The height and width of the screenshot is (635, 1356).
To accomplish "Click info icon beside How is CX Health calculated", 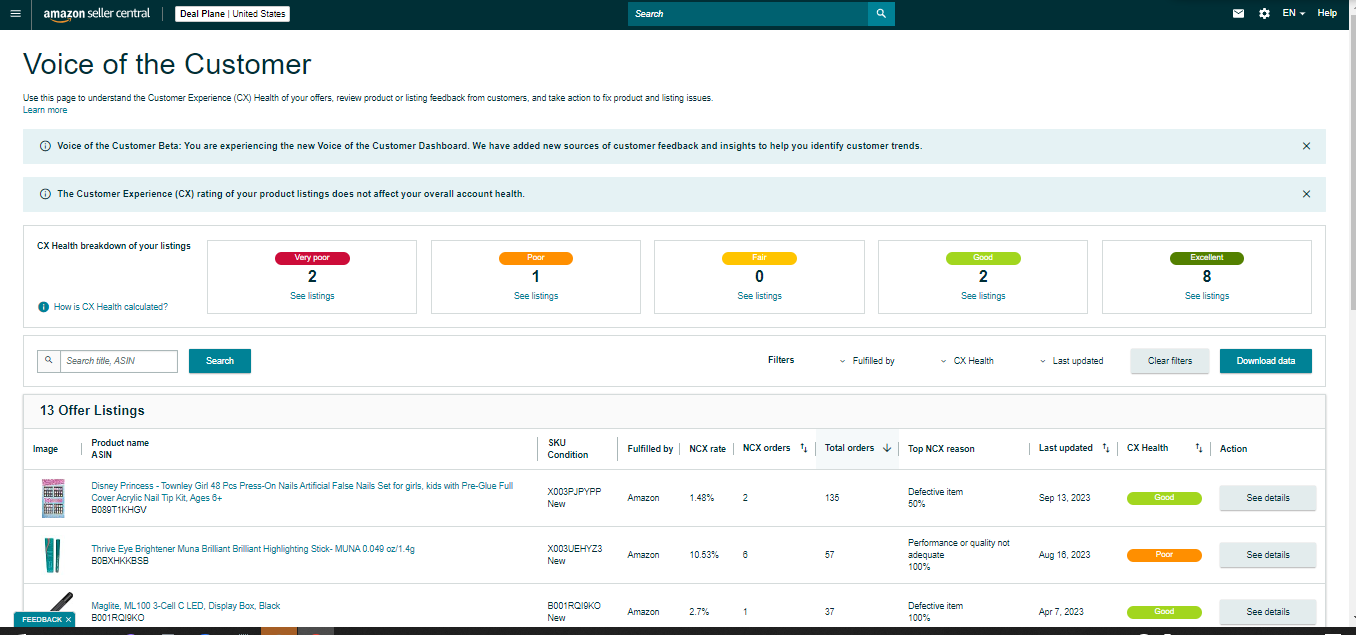I will tap(43, 307).
